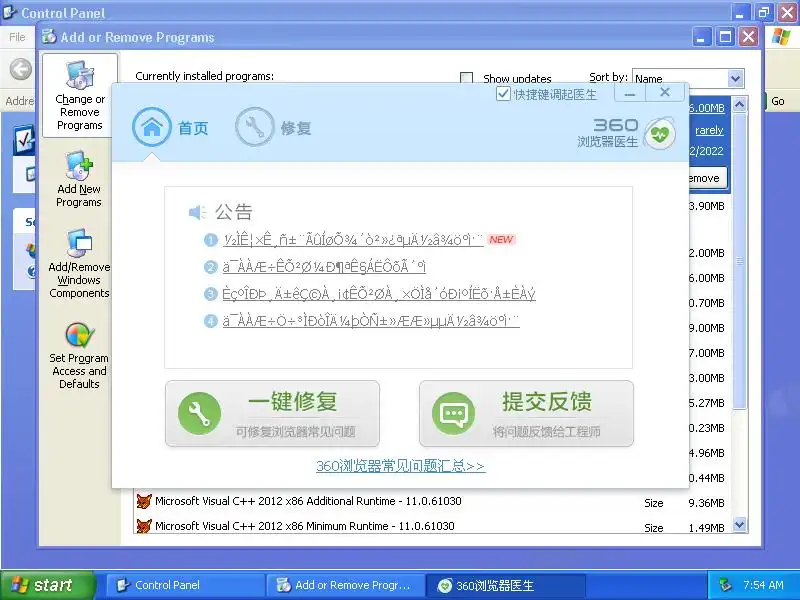The image size is (800, 600).
Task: Restore down the Control Panel window
Action: pyautogui.click(x=764, y=12)
